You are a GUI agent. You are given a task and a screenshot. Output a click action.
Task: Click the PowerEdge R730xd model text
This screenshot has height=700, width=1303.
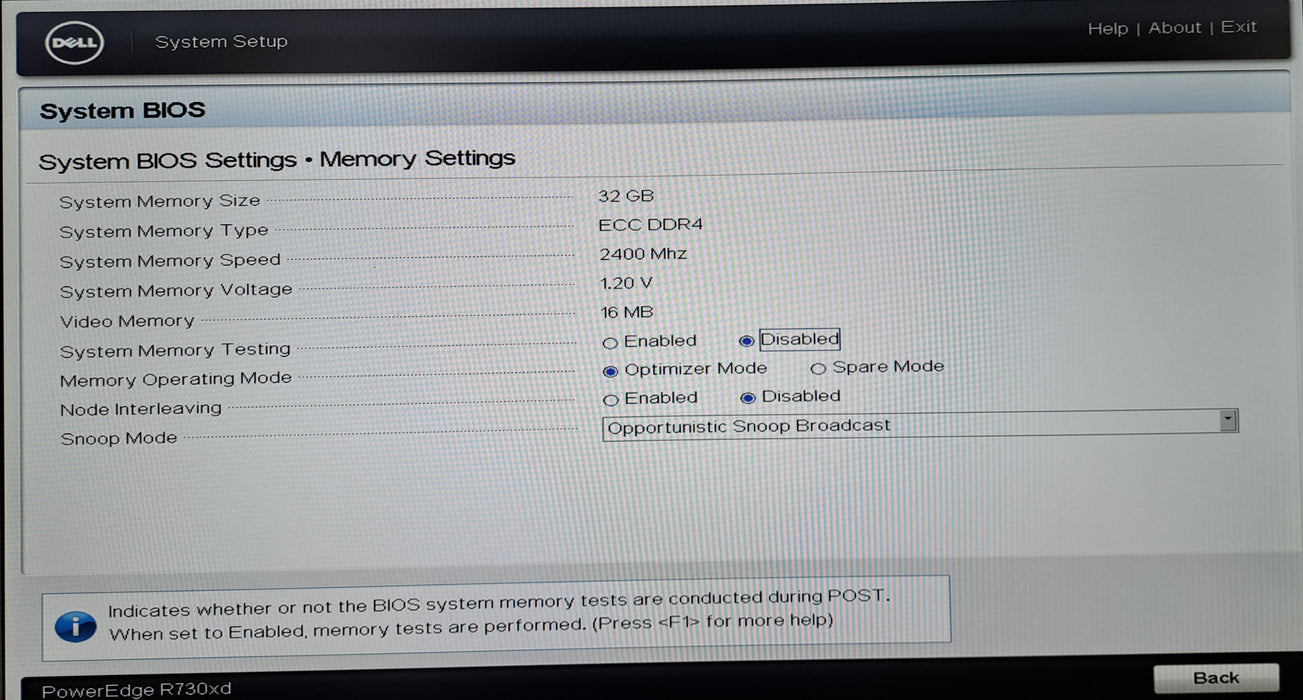tap(136, 690)
